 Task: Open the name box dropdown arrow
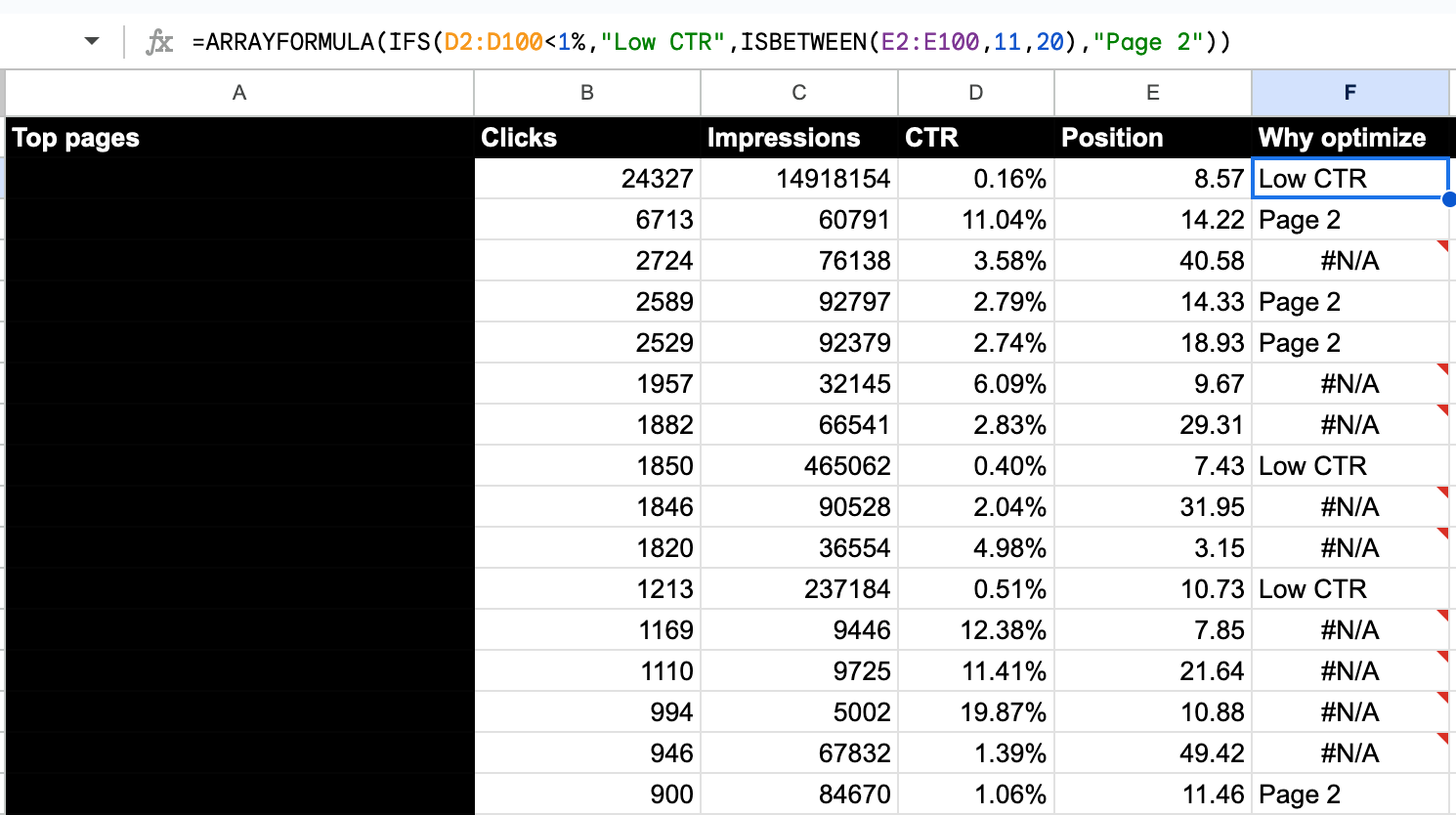coord(90,42)
